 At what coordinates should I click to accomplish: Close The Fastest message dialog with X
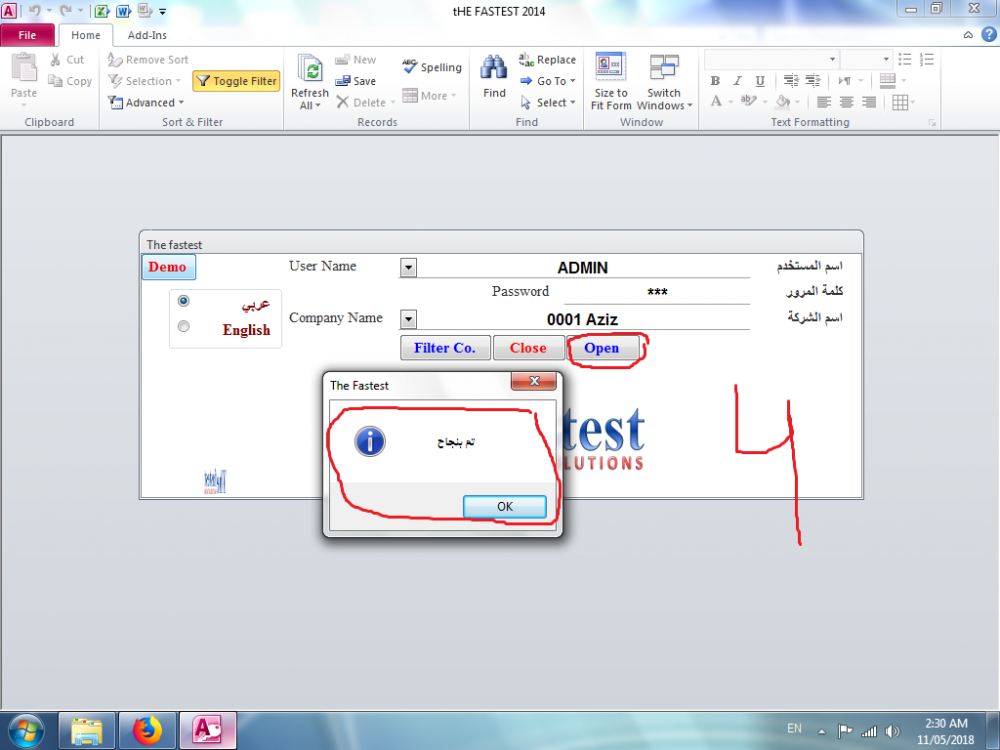point(534,381)
